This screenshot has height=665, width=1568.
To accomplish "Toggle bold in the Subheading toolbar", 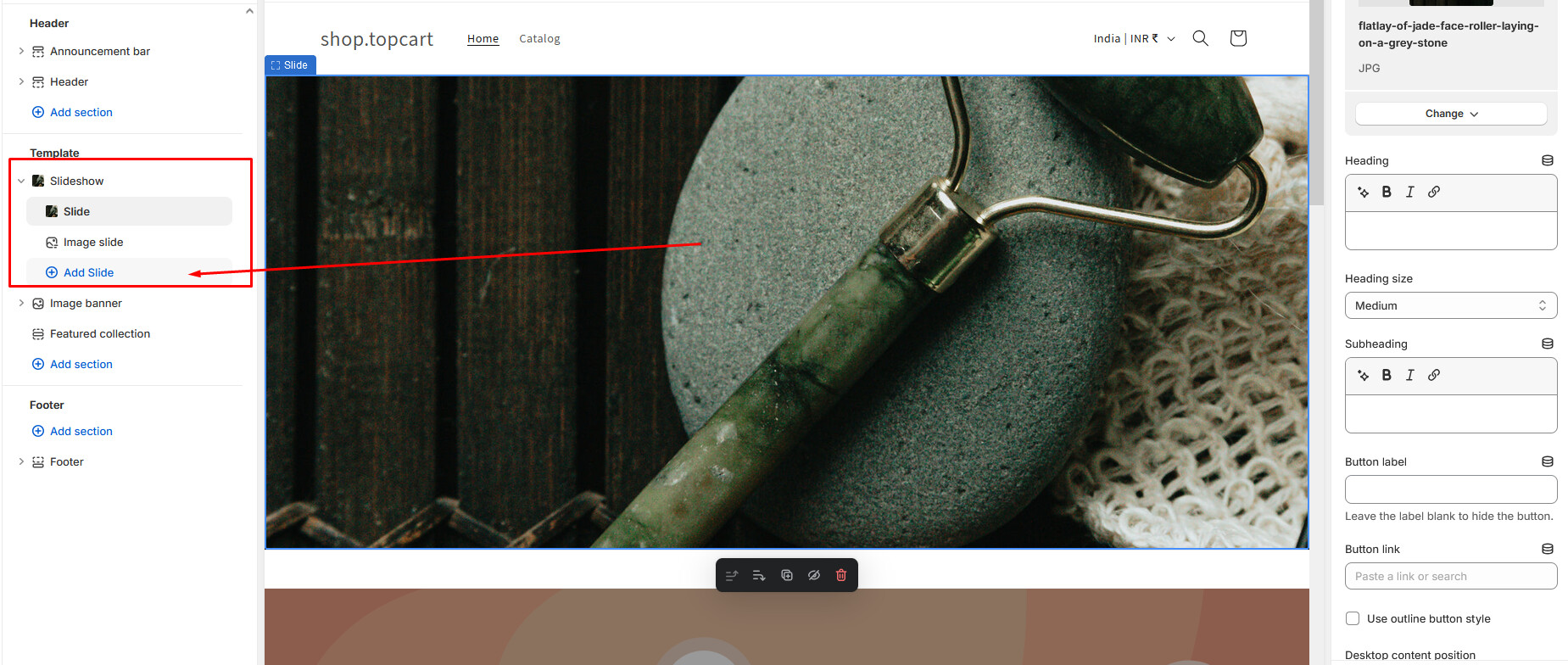I will (x=1387, y=376).
